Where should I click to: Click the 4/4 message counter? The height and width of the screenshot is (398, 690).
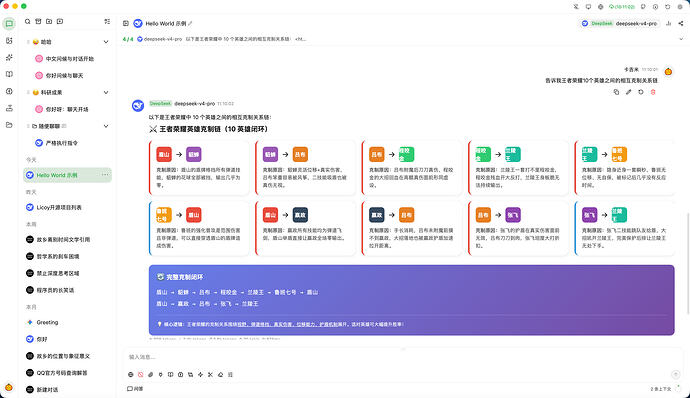pyautogui.click(x=128, y=39)
